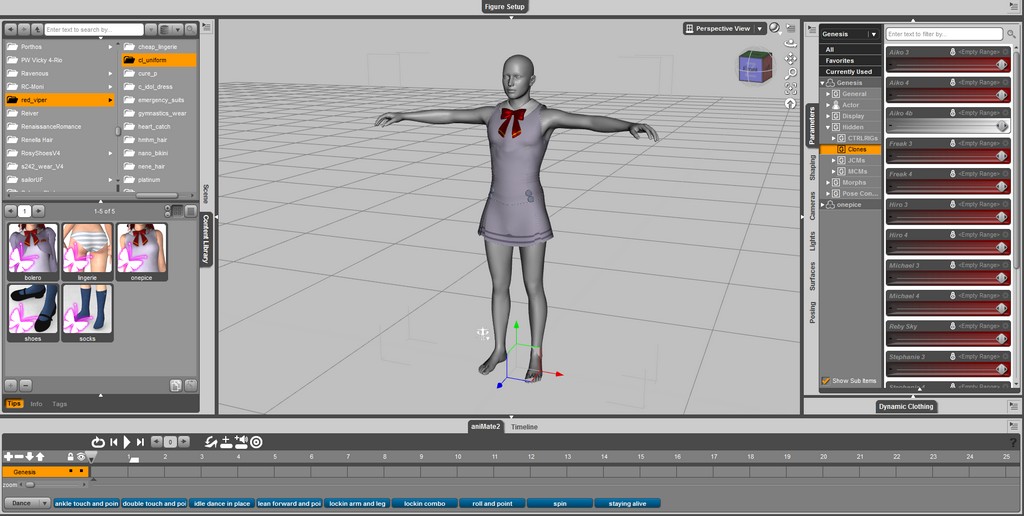Click the Content Library back arrow
Screen dimensions: 1024x516
tap(10, 29)
